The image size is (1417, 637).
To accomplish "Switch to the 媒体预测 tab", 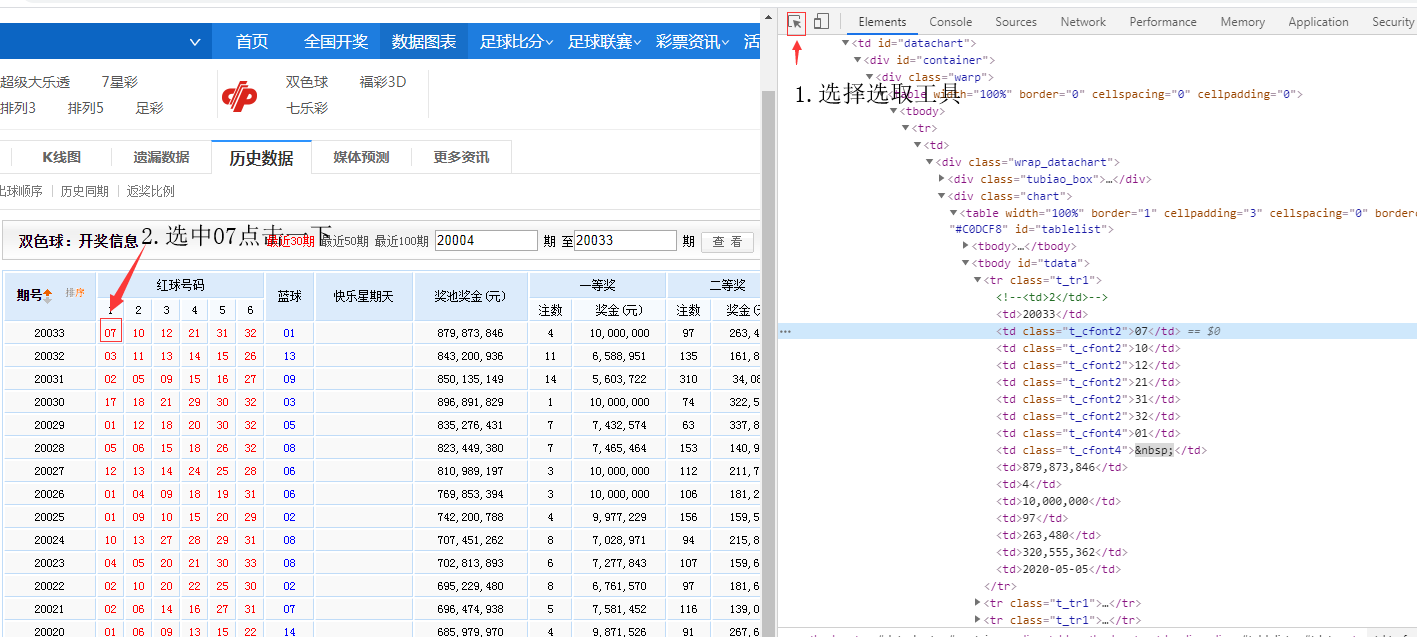I will 361,157.
